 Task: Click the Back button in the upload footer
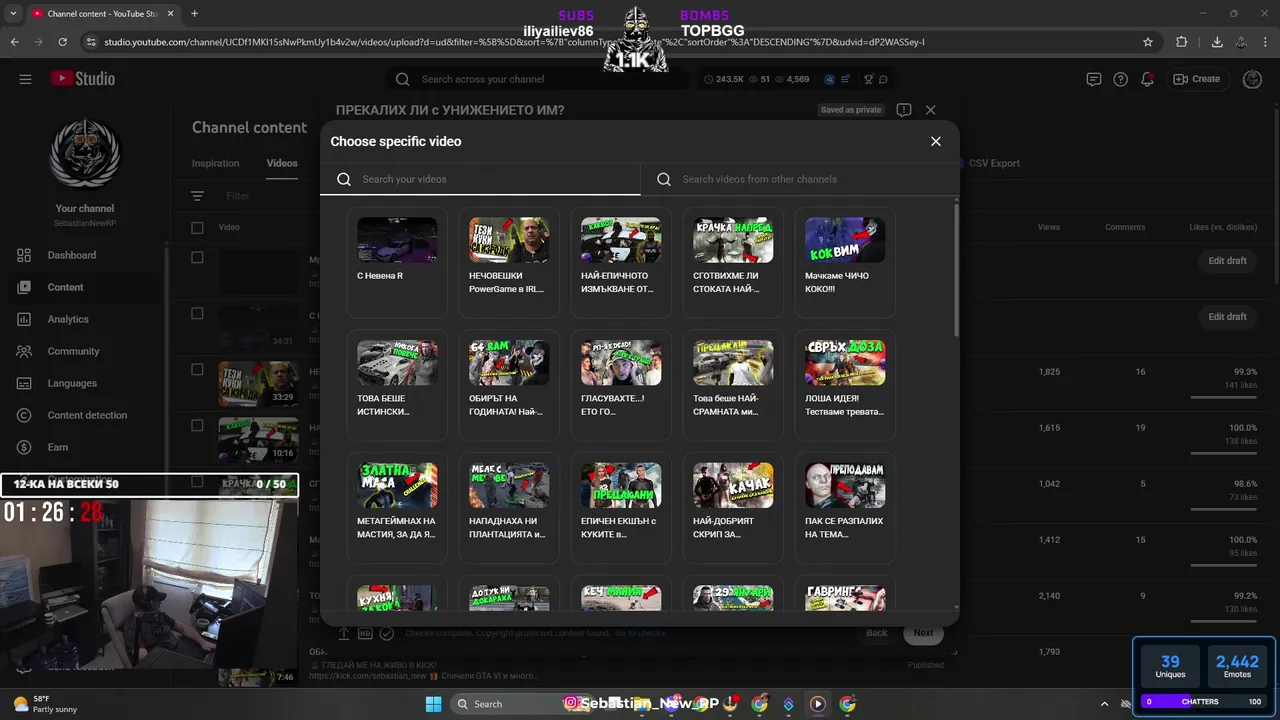coord(877,633)
